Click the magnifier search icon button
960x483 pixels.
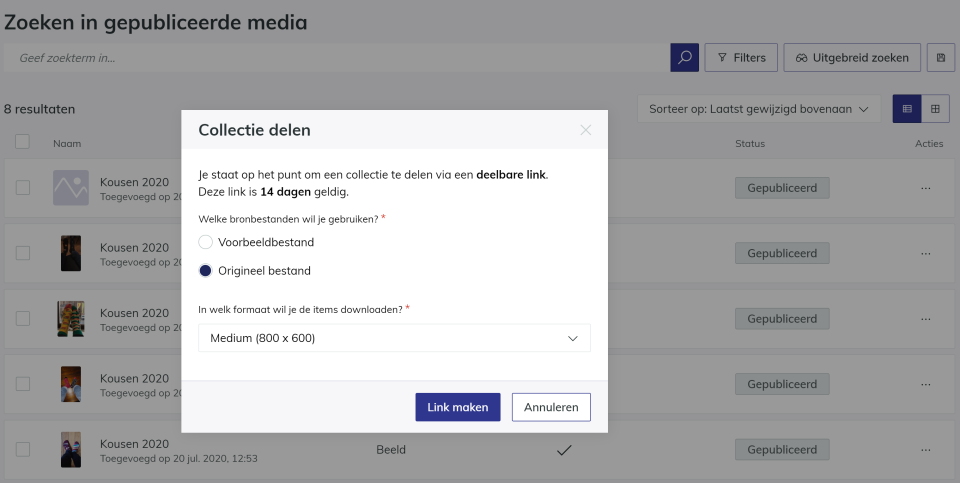point(684,58)
